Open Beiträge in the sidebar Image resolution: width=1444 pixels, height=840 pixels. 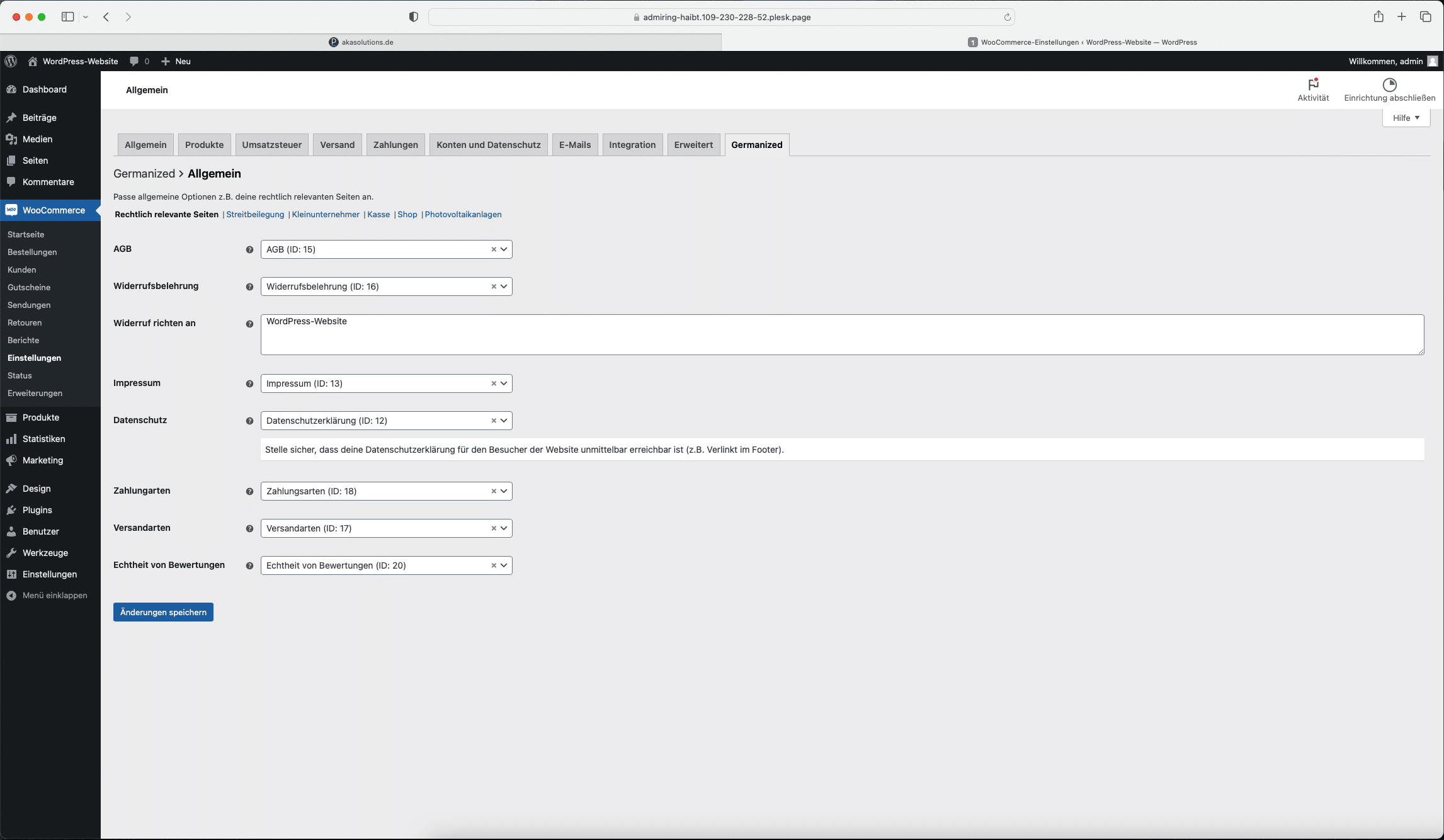50,118
